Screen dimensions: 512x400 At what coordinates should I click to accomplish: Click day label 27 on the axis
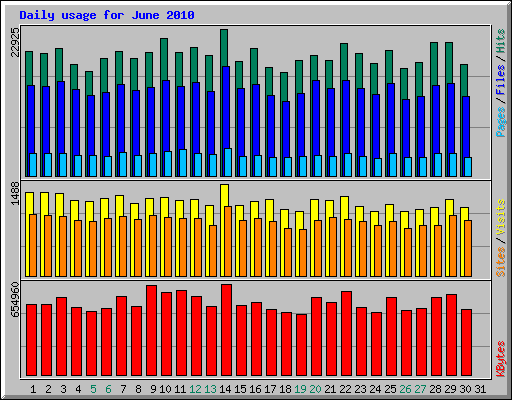[x=420, y=389]
